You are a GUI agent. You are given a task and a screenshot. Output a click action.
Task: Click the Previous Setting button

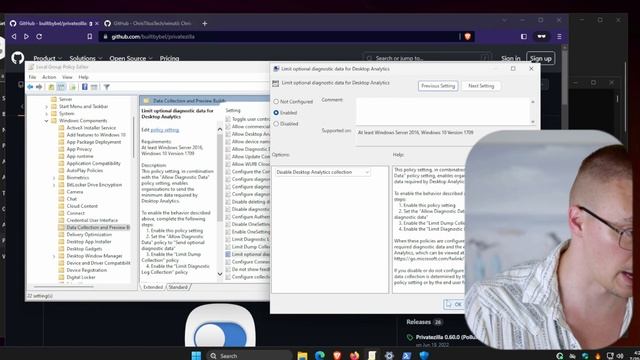pos(438,86)
